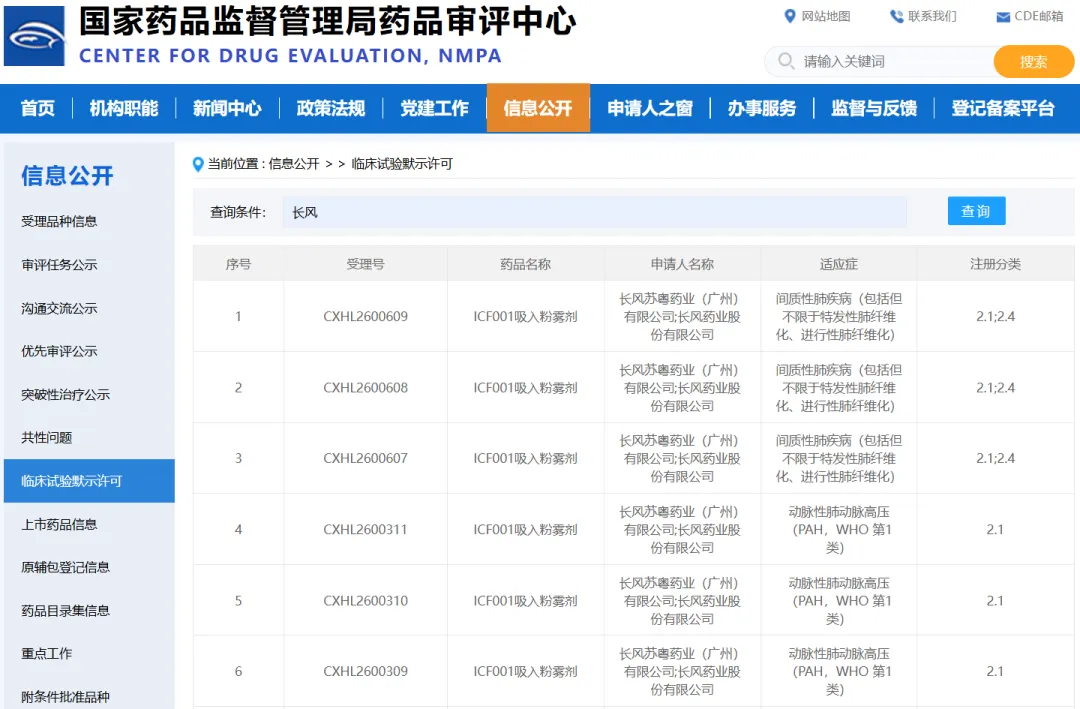Click acceptance number CXHL2600309
Screen dimensions: 1080x709
pos(366,671)
